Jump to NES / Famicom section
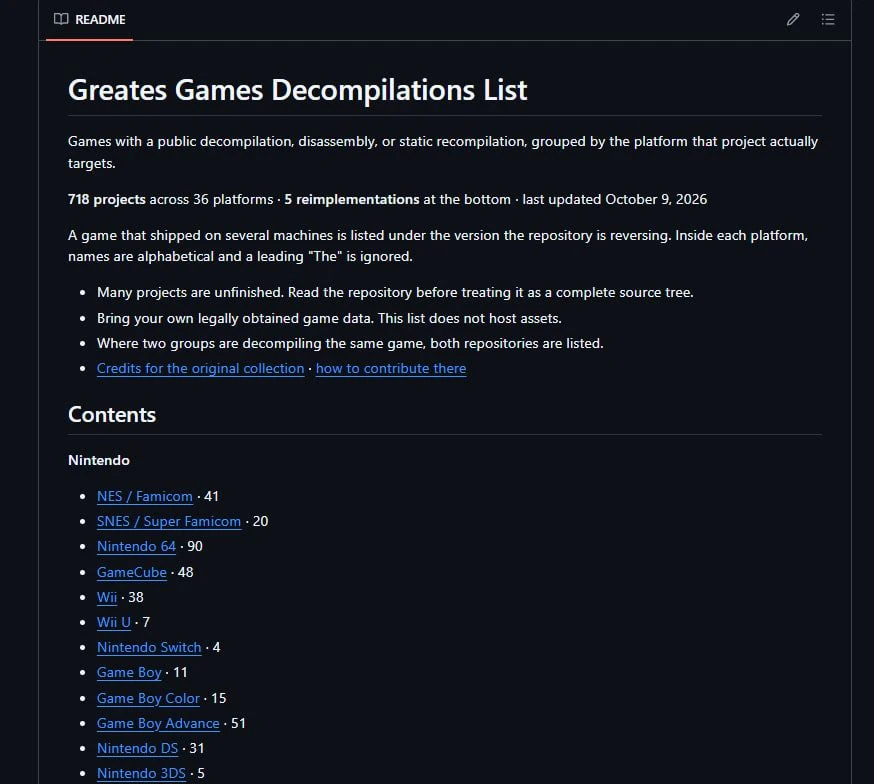Viewport: 874px width, 784px height. (x=145, y=496)
